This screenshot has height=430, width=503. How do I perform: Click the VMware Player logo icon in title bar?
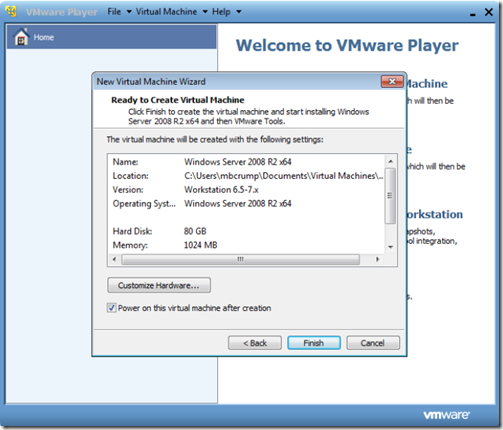tap(11, 11)
